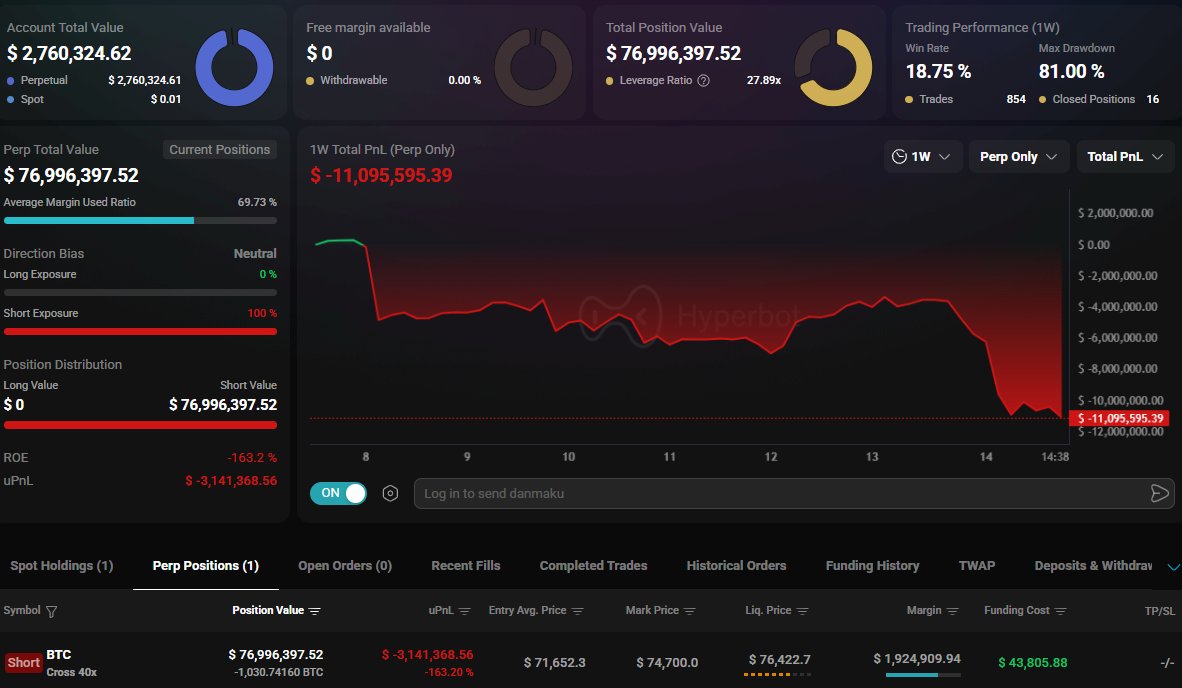Sort by Mark Price column icon
This screenshot has height=688, width=1182.
point(690,611)
